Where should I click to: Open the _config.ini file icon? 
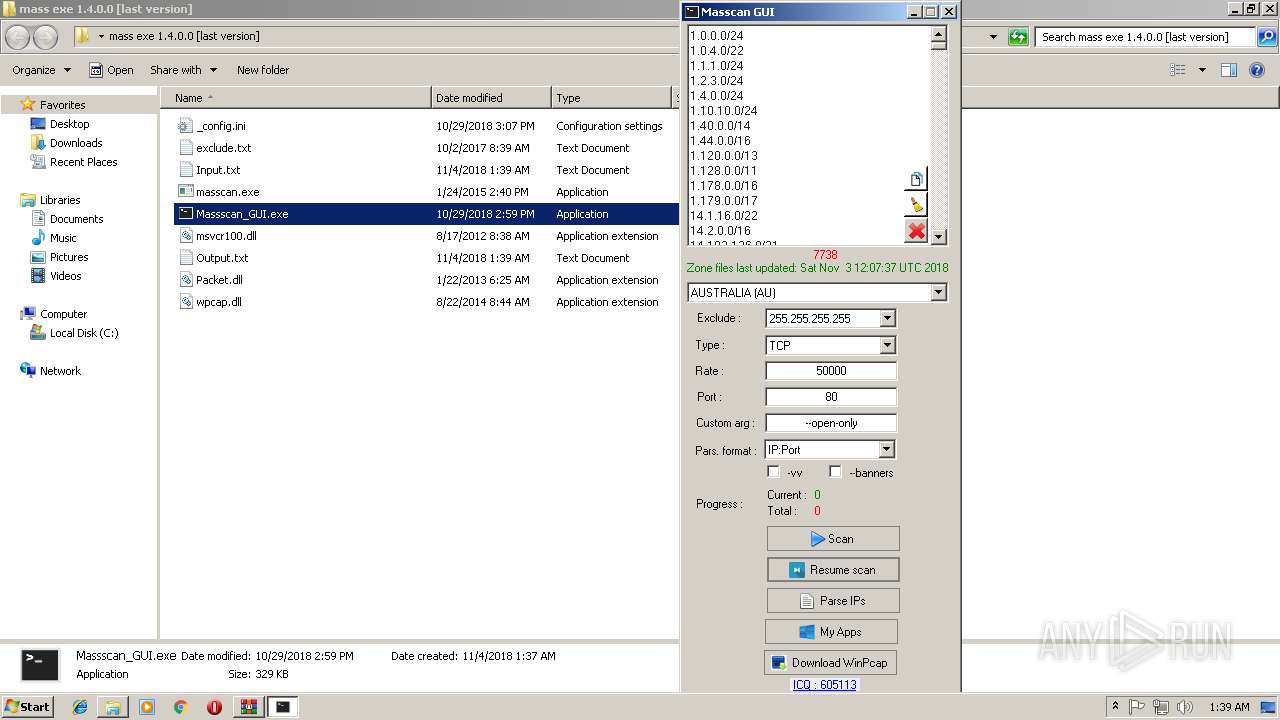[x=185, y=126]
